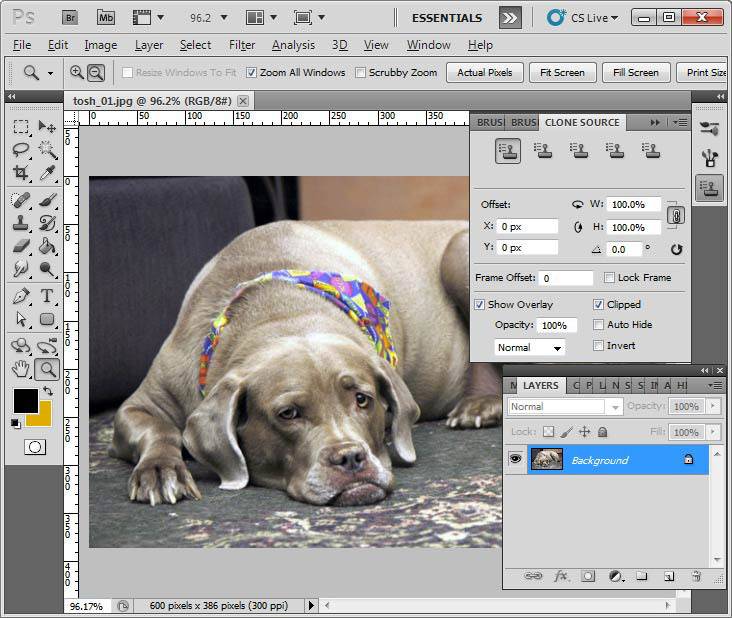Hide the Background layer with eye icon
The width and height of the screenshot is (732, 618).
click(x=516, y=459)
